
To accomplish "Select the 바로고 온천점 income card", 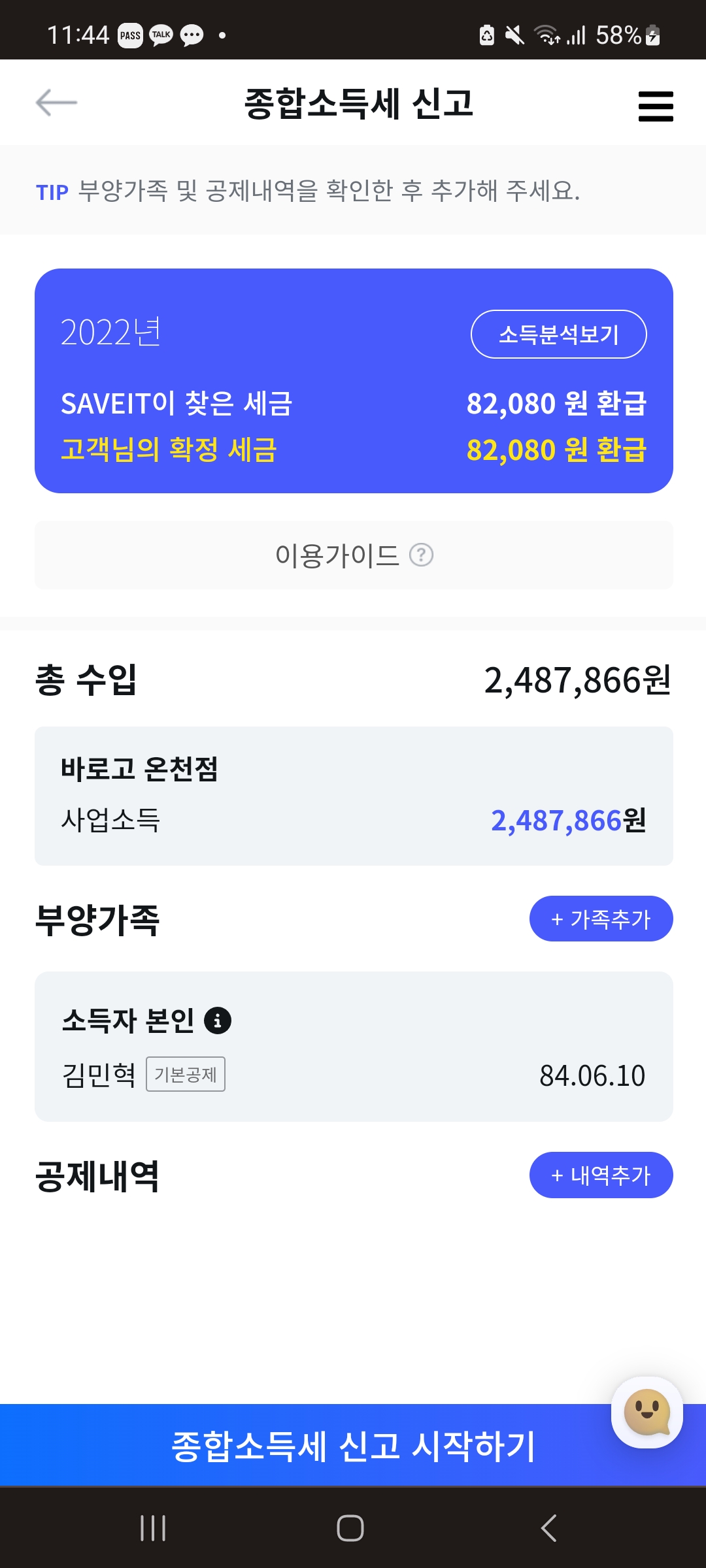I will (x=354, y=796).
